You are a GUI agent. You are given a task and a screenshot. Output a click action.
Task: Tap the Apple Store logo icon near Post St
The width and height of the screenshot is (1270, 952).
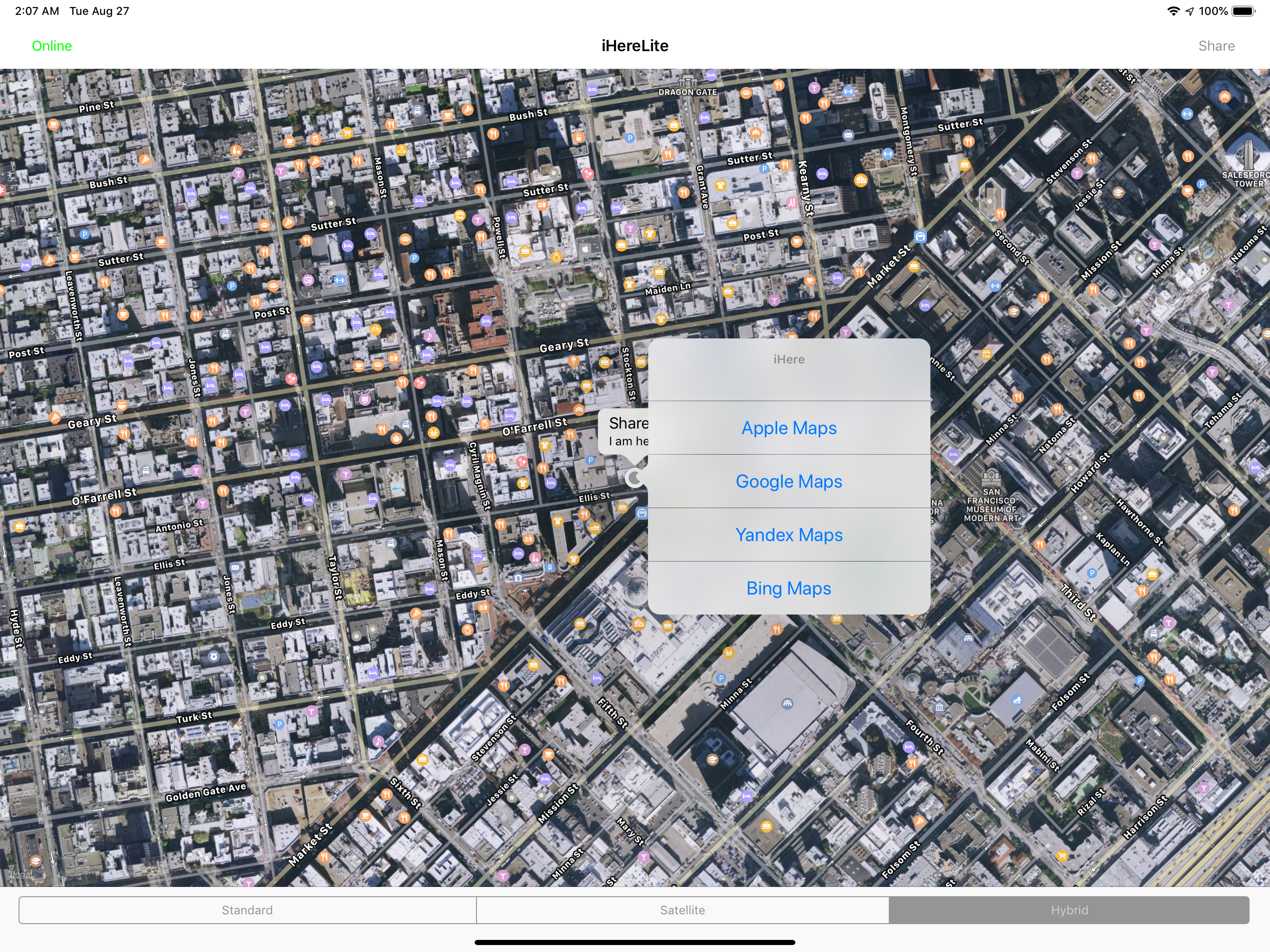(x=586, y=249)
